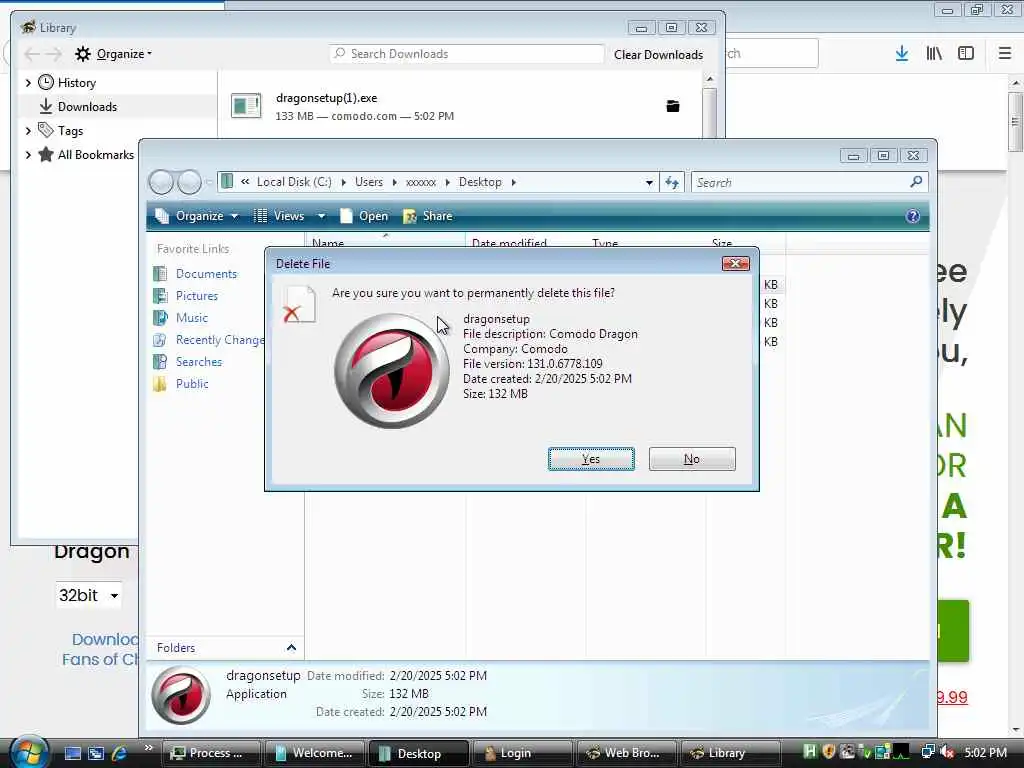The height and width of the screenshot is (768, 1024).
Task: Open Music favorite link
Action: (x=191, y=318)
